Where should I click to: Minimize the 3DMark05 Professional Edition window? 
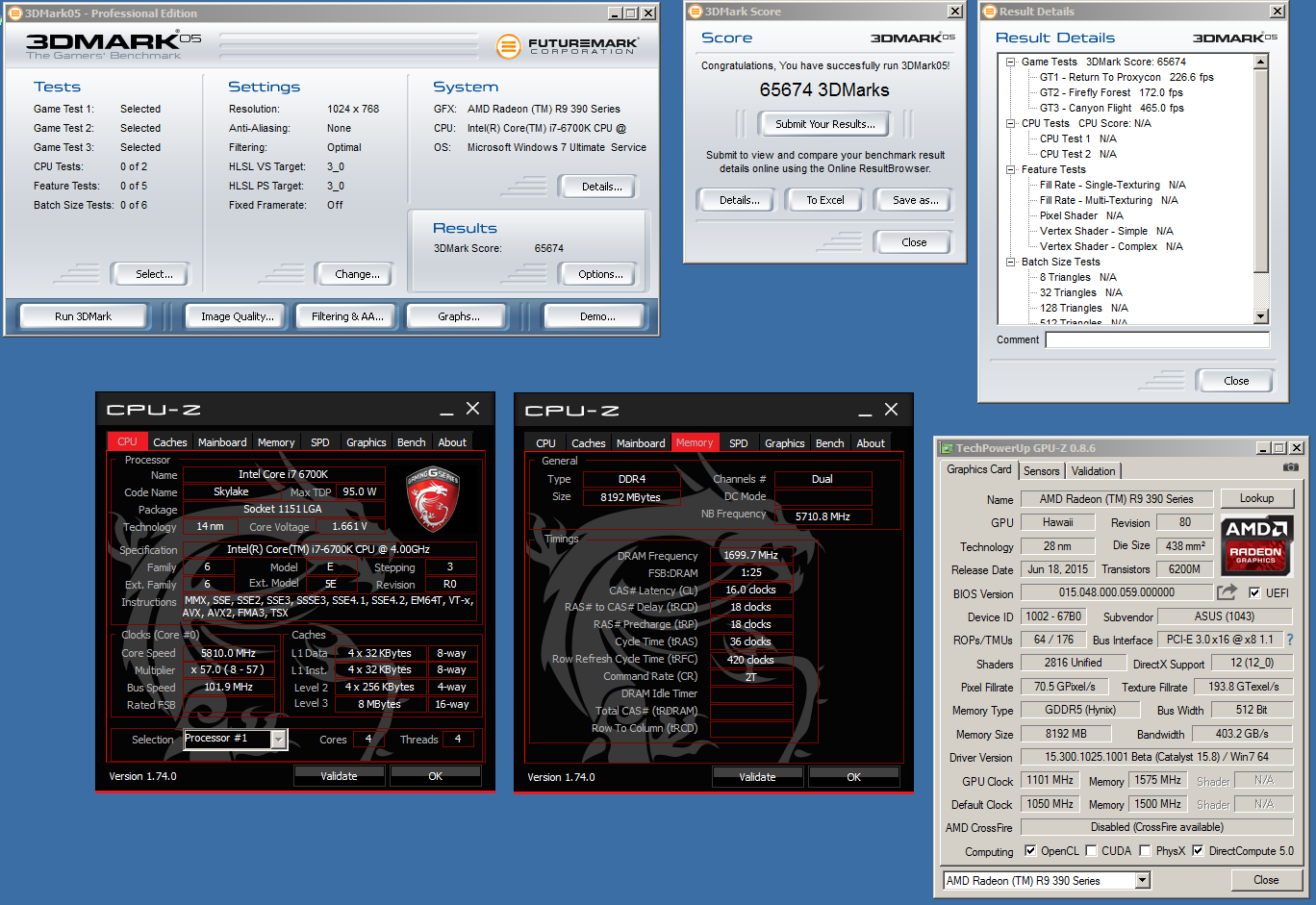(615, 13)
